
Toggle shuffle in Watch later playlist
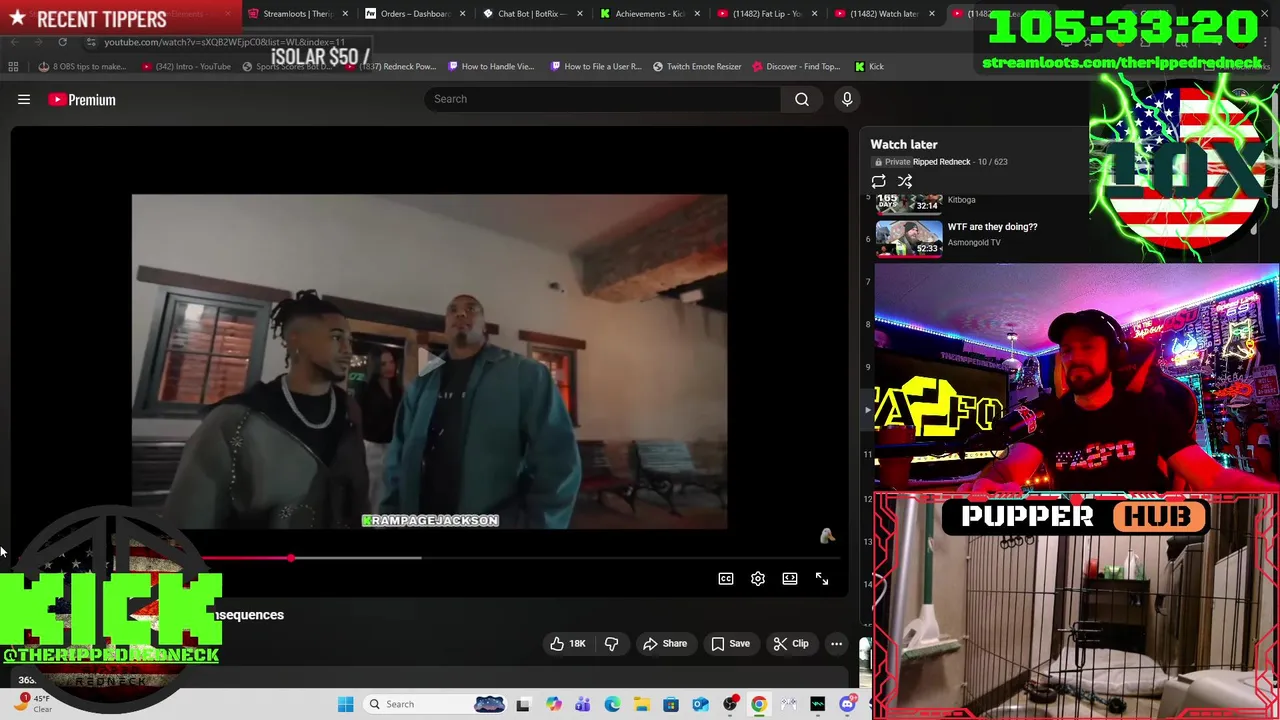[x=905, y=181]
